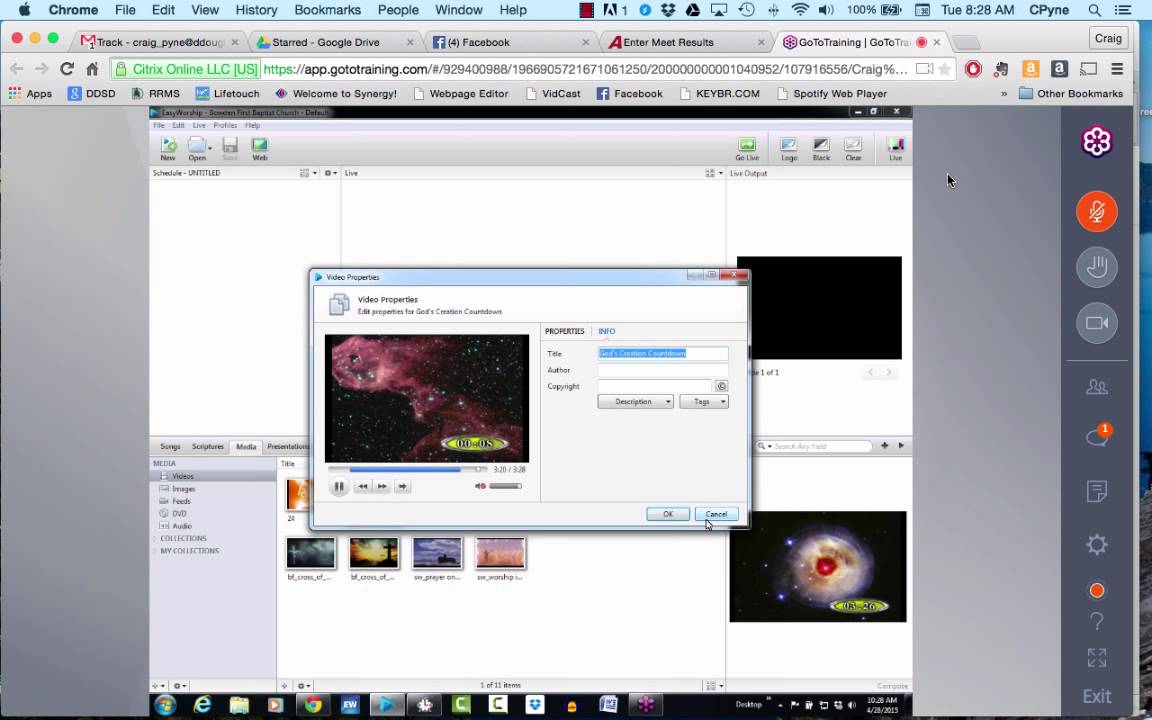
Task: Click OK in Video Properties dialog
Action: pos(668,514)
